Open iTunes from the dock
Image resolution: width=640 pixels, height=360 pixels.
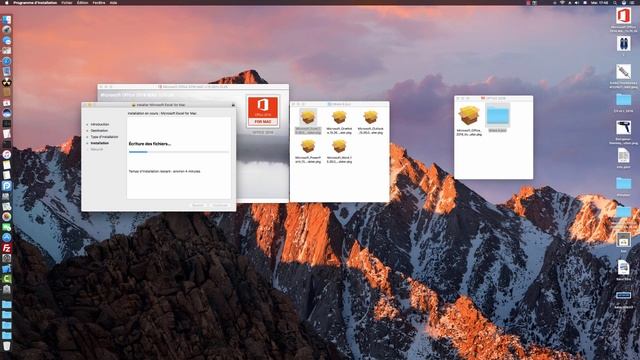[x=7, y=154]
